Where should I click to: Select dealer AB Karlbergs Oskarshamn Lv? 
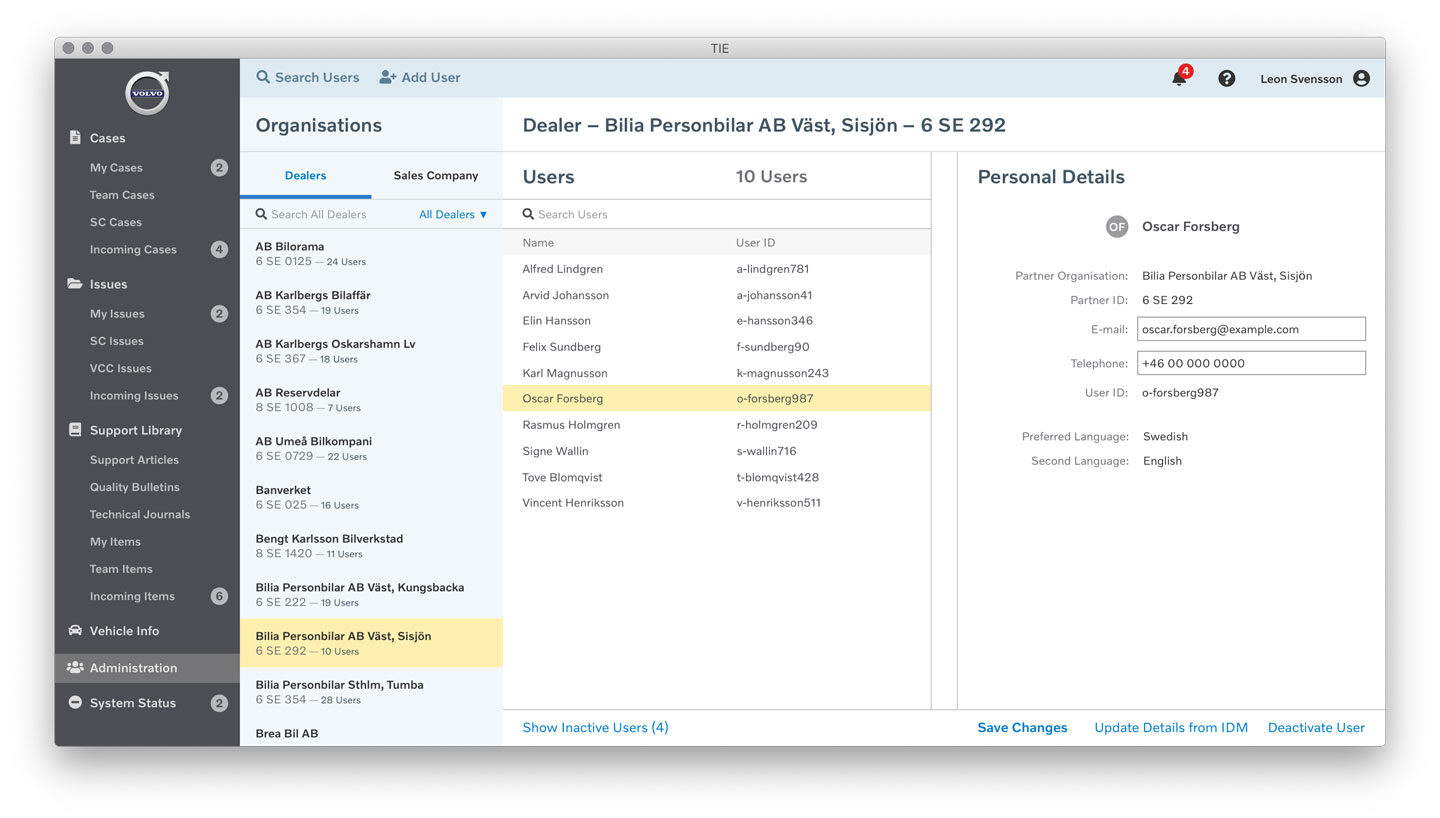[371, 351]
